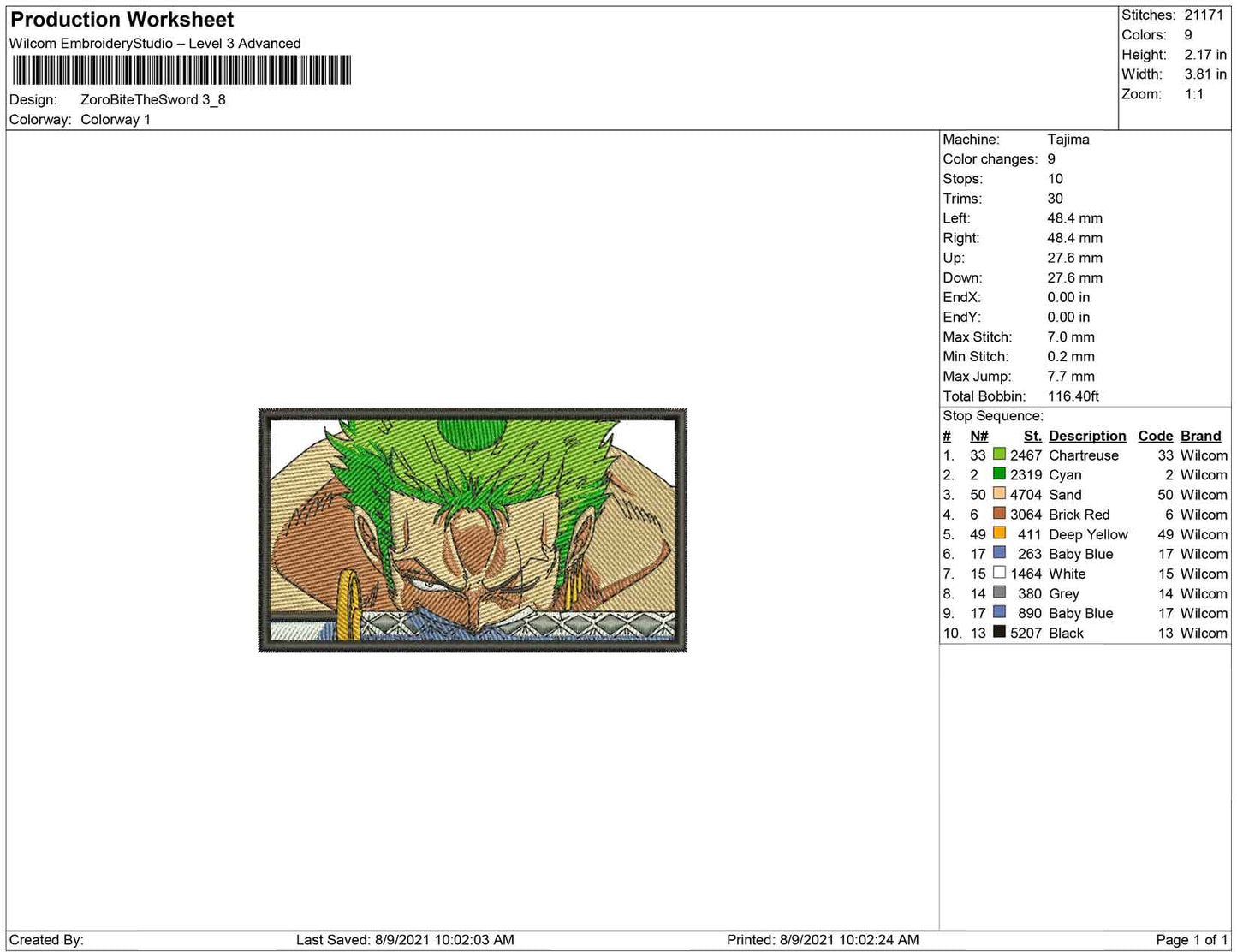Click the Production Worksheet title
The image size is (1237, 952).
(x=122, y=20)
